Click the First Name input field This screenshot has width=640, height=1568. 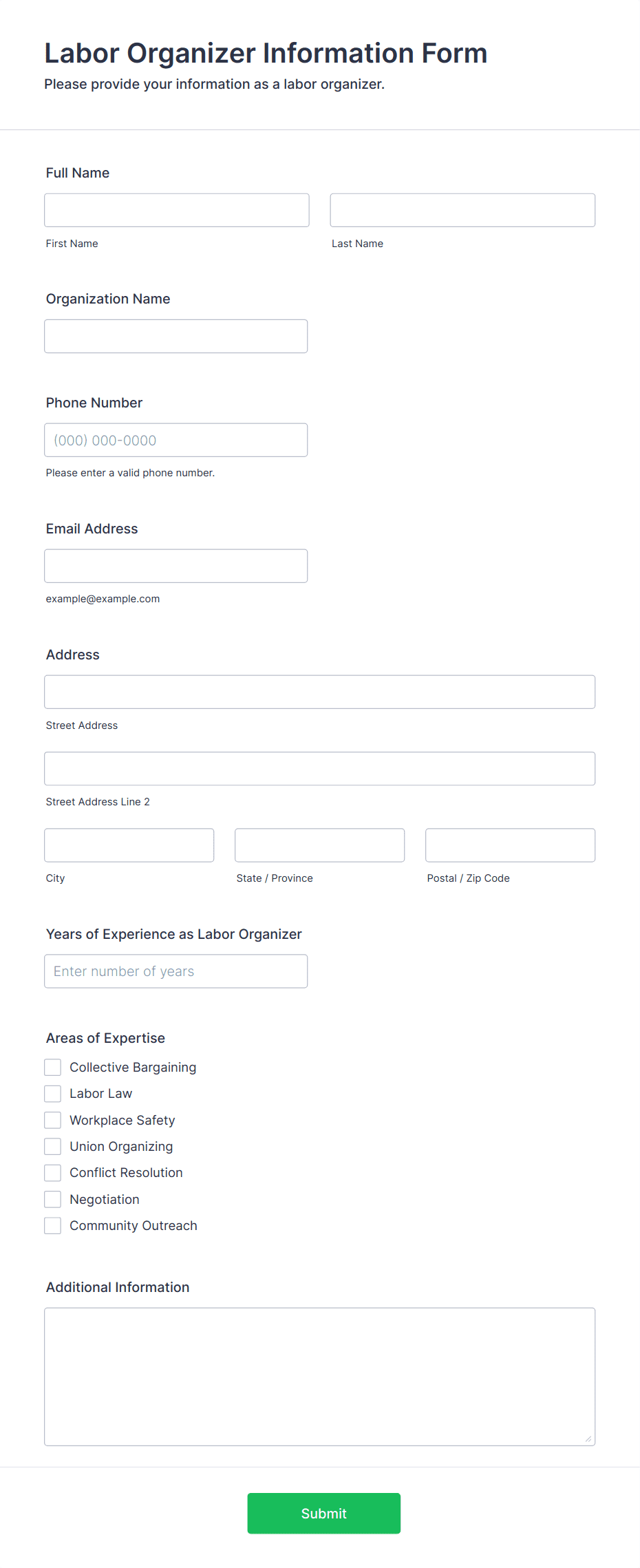pyautogui.click(x=177, y=210)
